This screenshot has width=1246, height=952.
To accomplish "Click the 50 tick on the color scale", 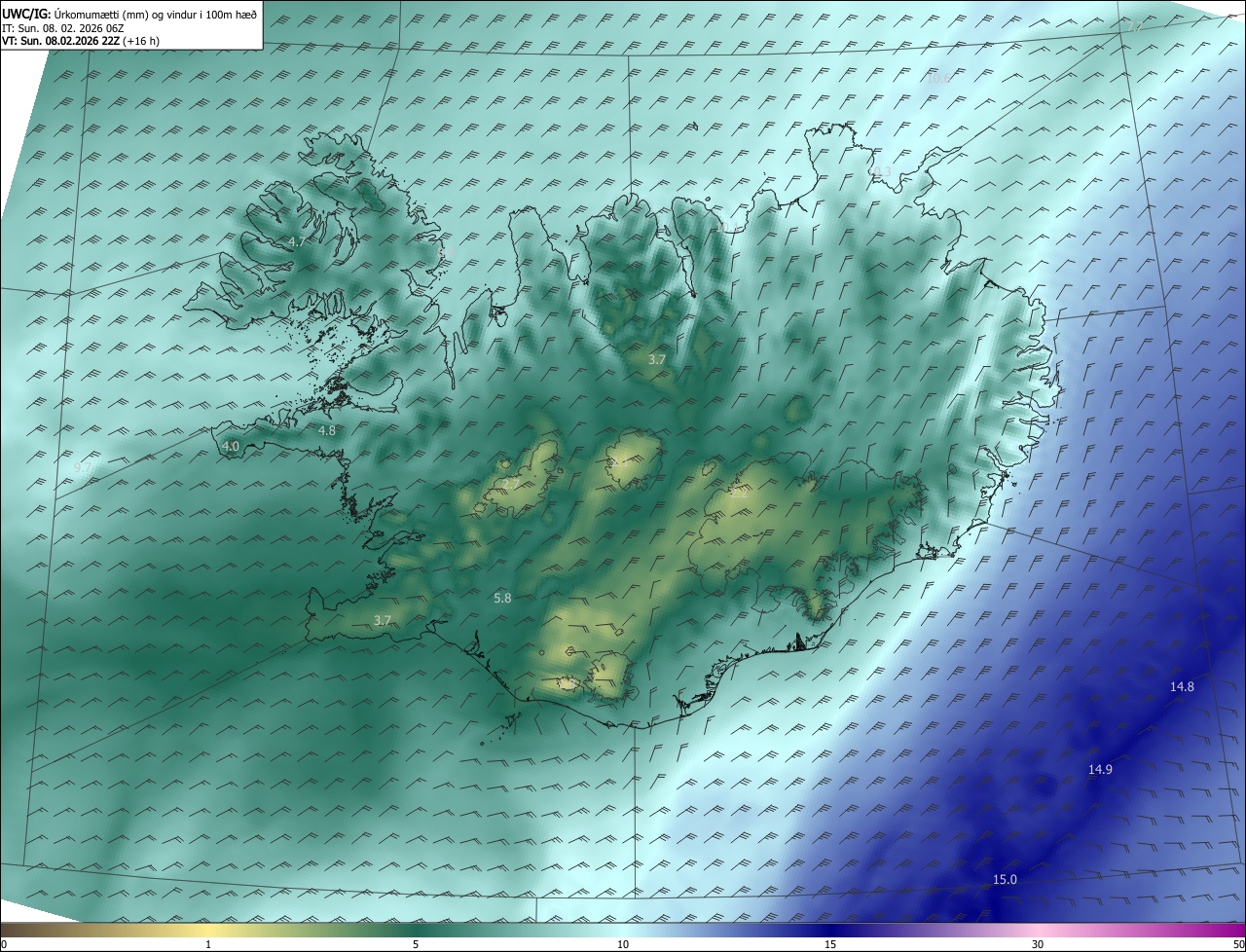I will [1238, 945].
